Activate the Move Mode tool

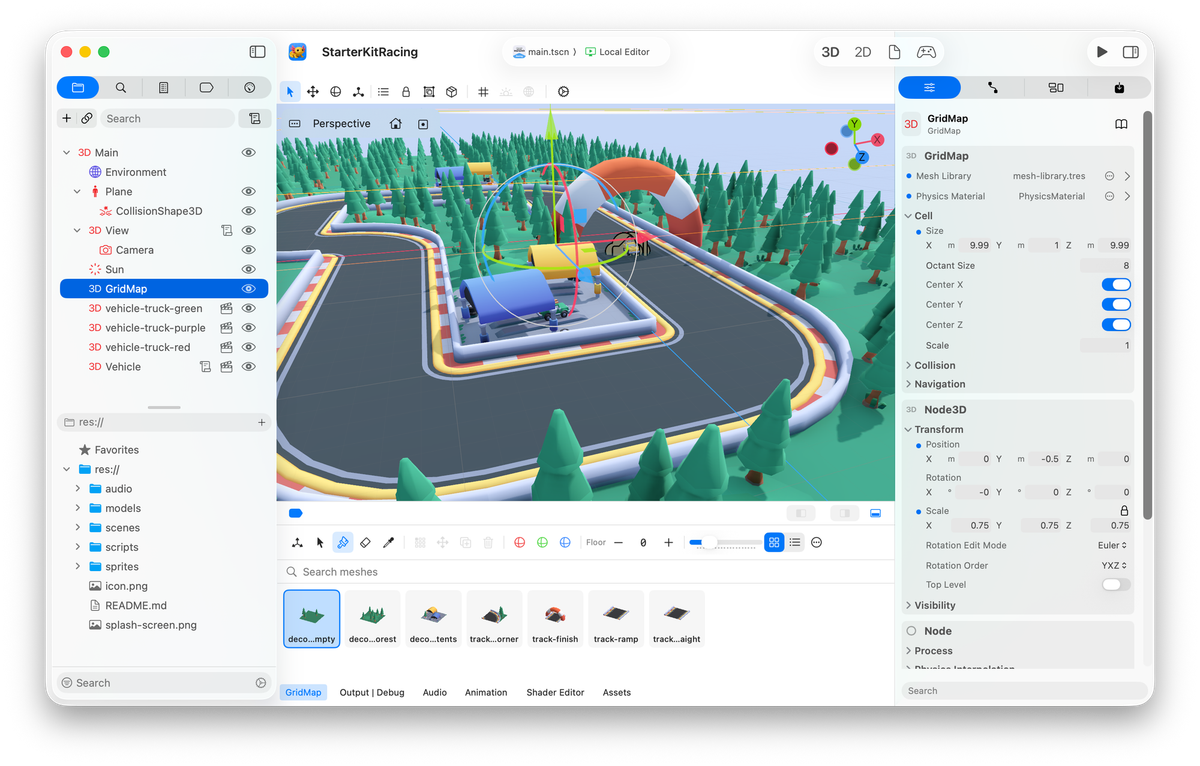[x=313, y=92]
